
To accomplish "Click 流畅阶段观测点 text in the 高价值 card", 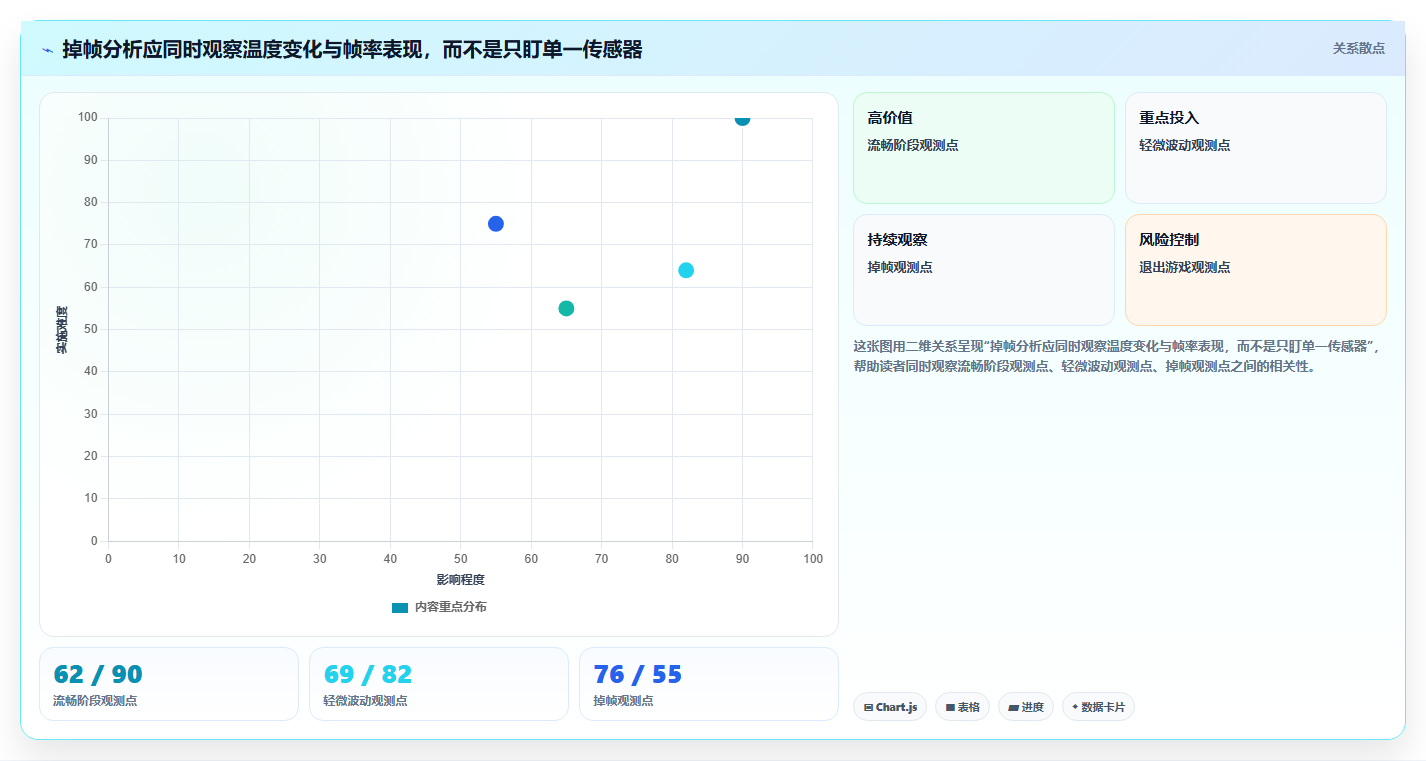I will click(x=913, y=145).
